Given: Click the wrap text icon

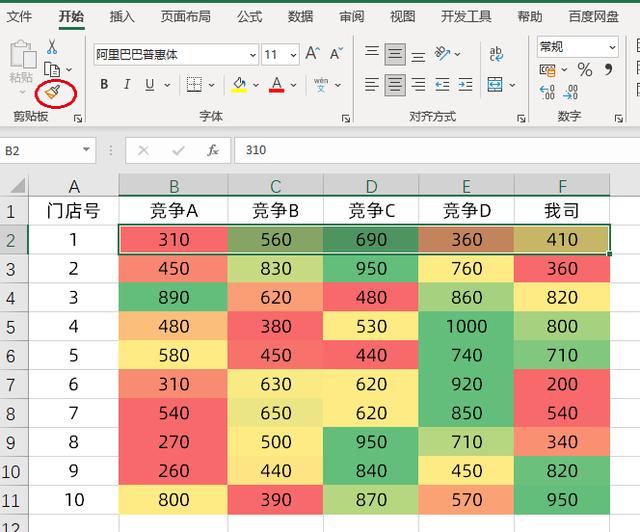Looking at the screenshot, I should tap(496, 54).
